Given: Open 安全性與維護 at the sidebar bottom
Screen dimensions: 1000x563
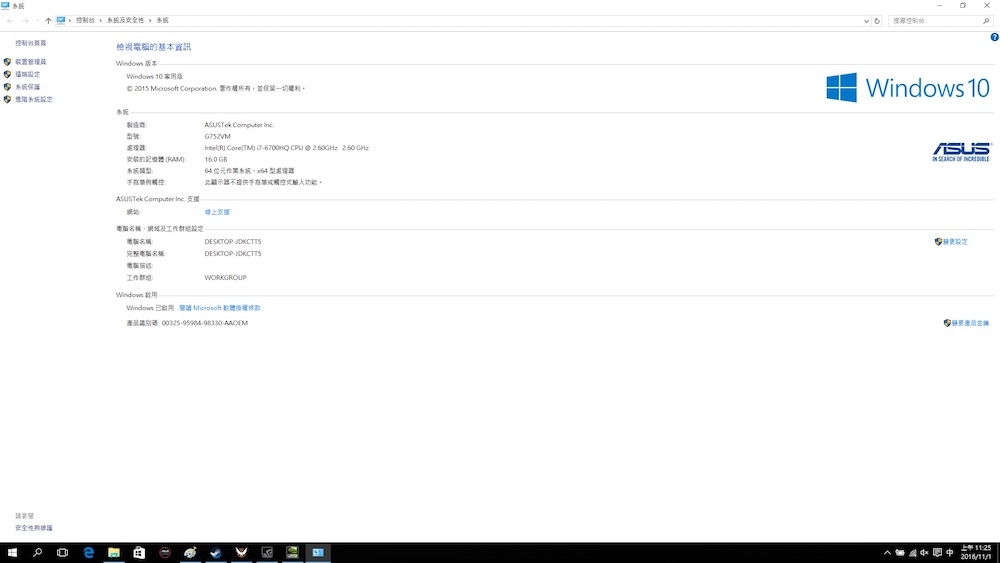Looking at the screenshot, I should coord(34,528).
